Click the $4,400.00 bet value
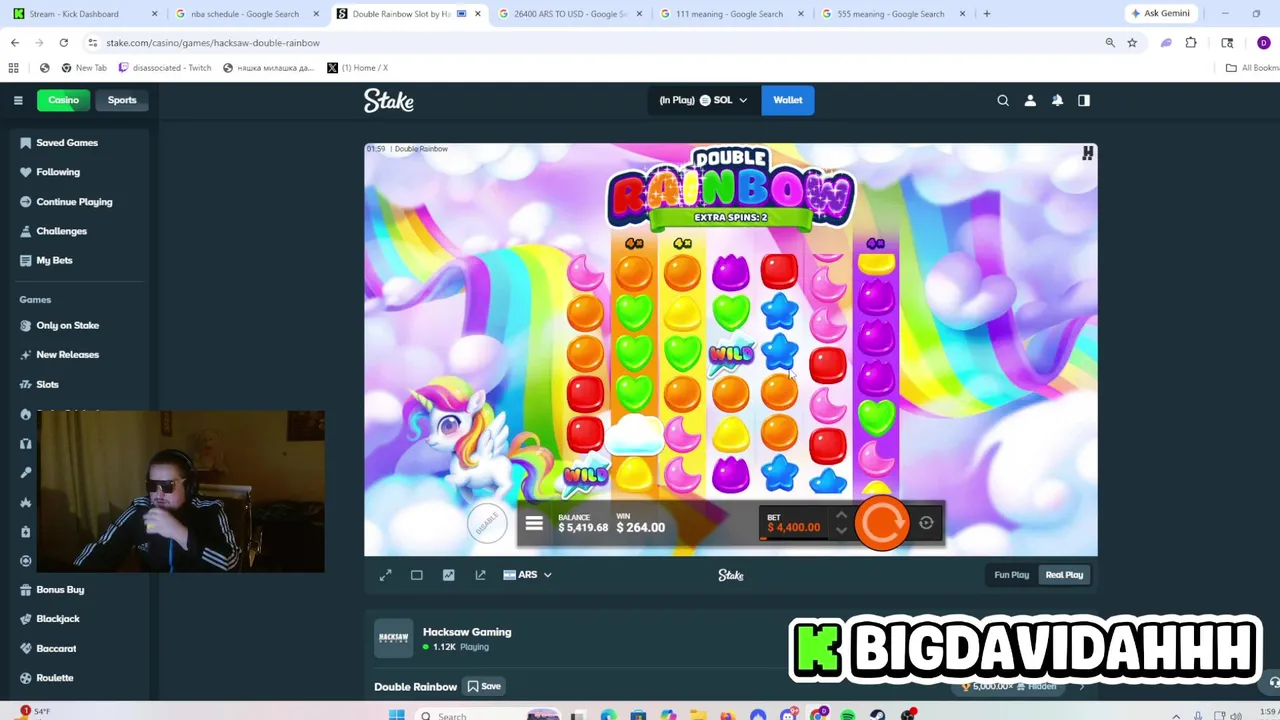Viewport: 1280px width, 720px height. [793, 528]
